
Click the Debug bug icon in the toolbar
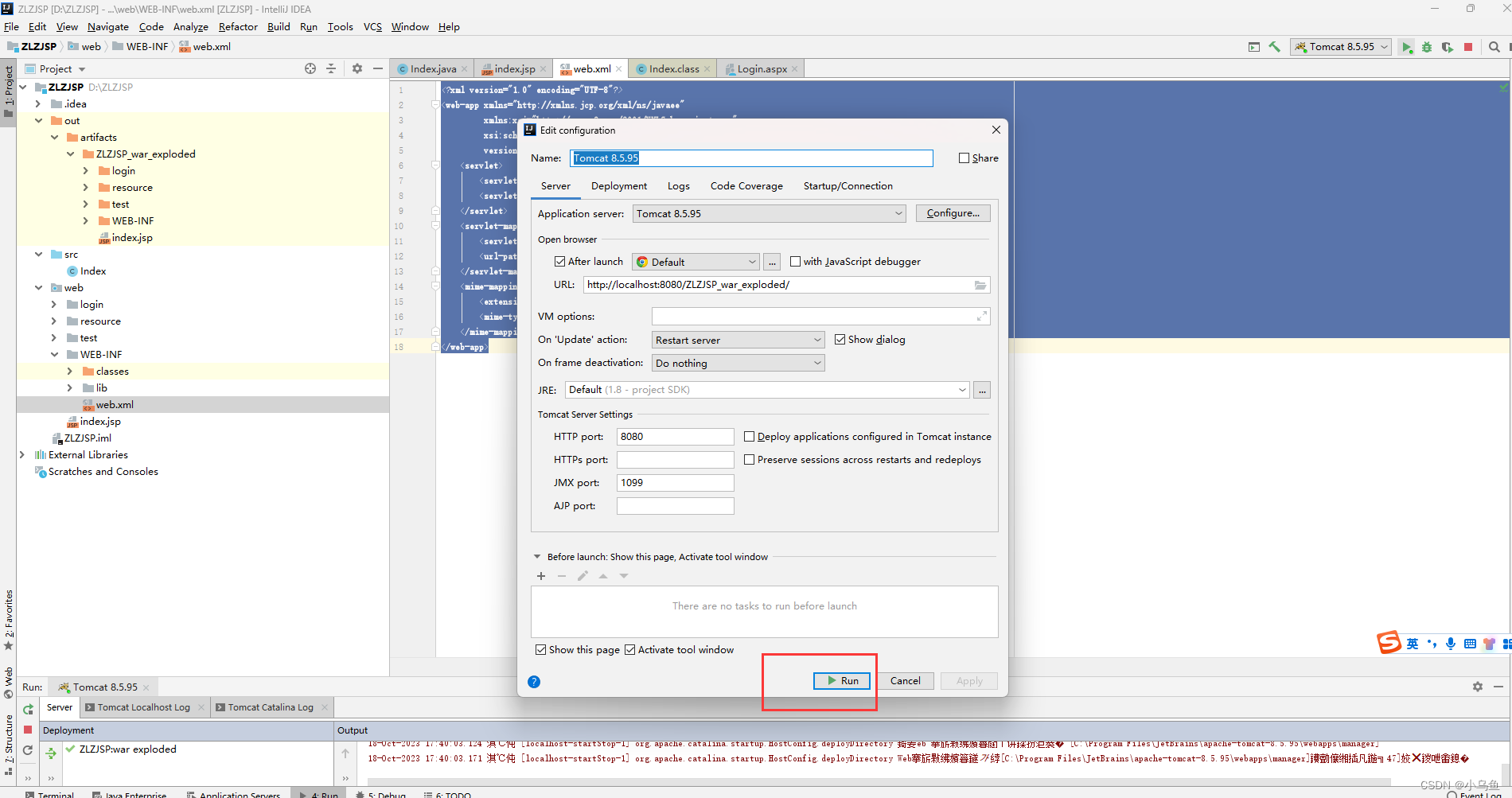[x=1427, y=47]
